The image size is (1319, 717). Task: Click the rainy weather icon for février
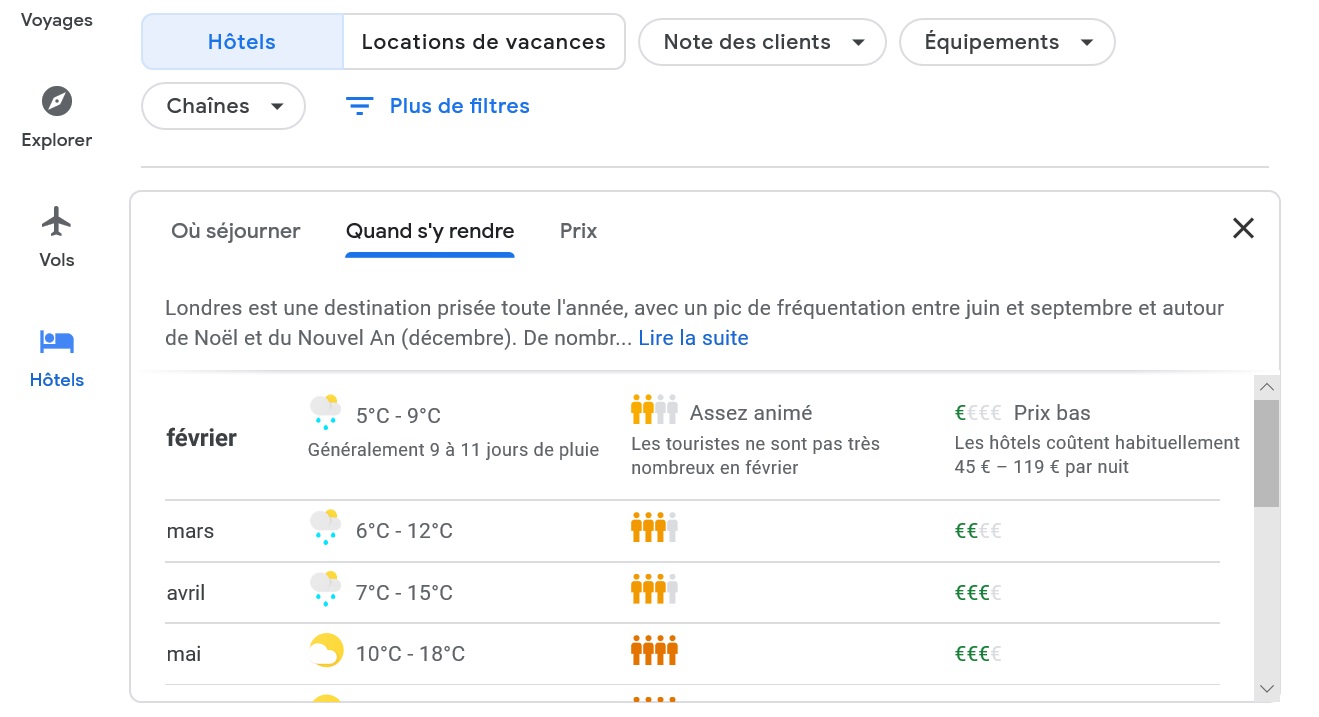tap(326, 412)
